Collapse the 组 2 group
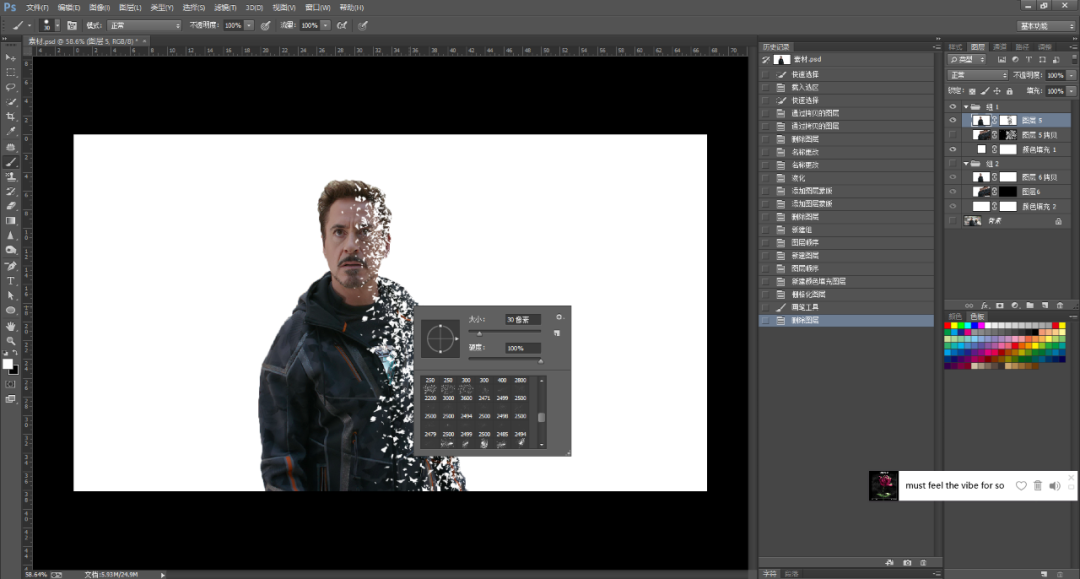This screenshot has height=579, width=1080. coord(966,164)
